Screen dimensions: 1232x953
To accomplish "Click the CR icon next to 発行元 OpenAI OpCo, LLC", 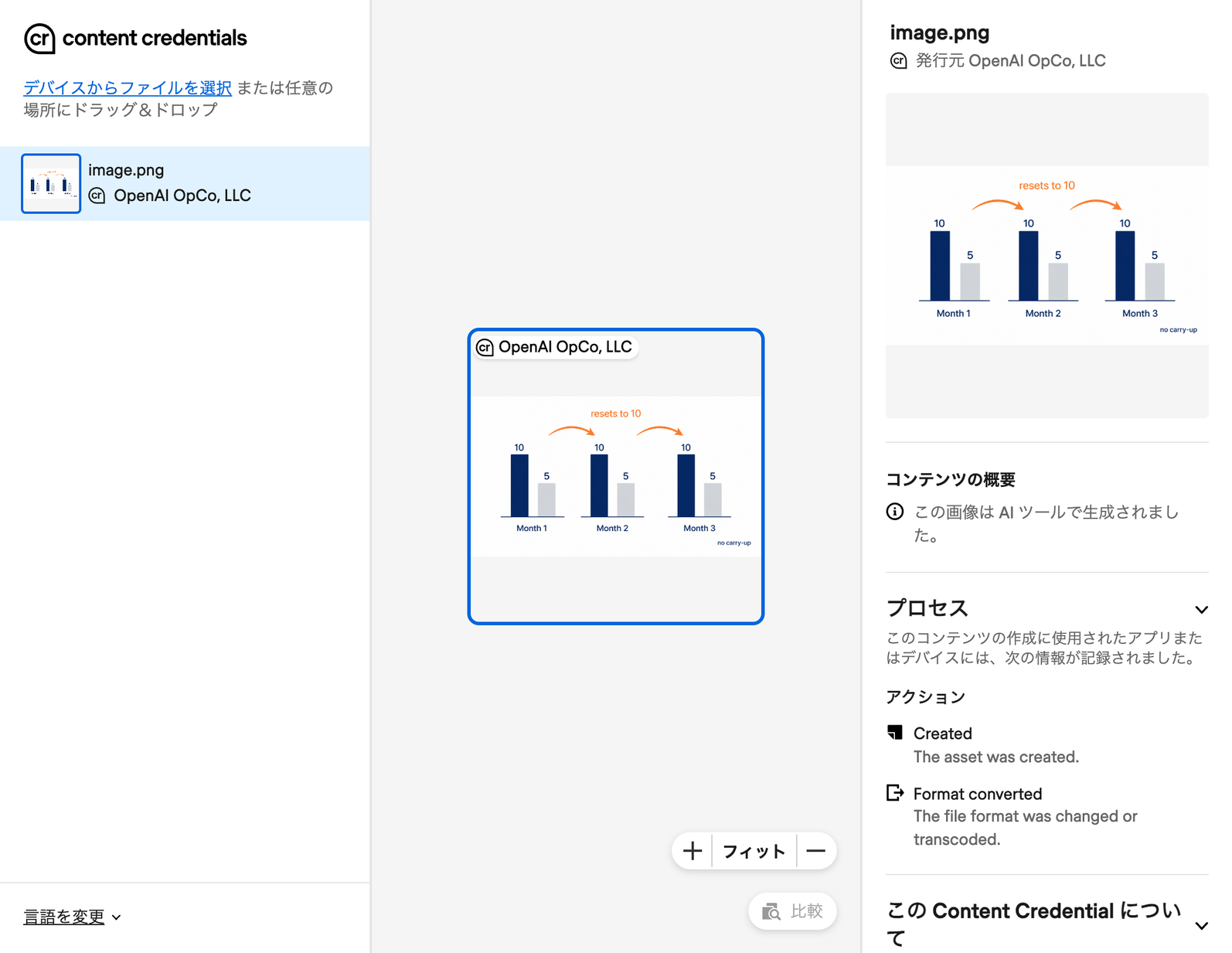I will click(x=898, y=61).
